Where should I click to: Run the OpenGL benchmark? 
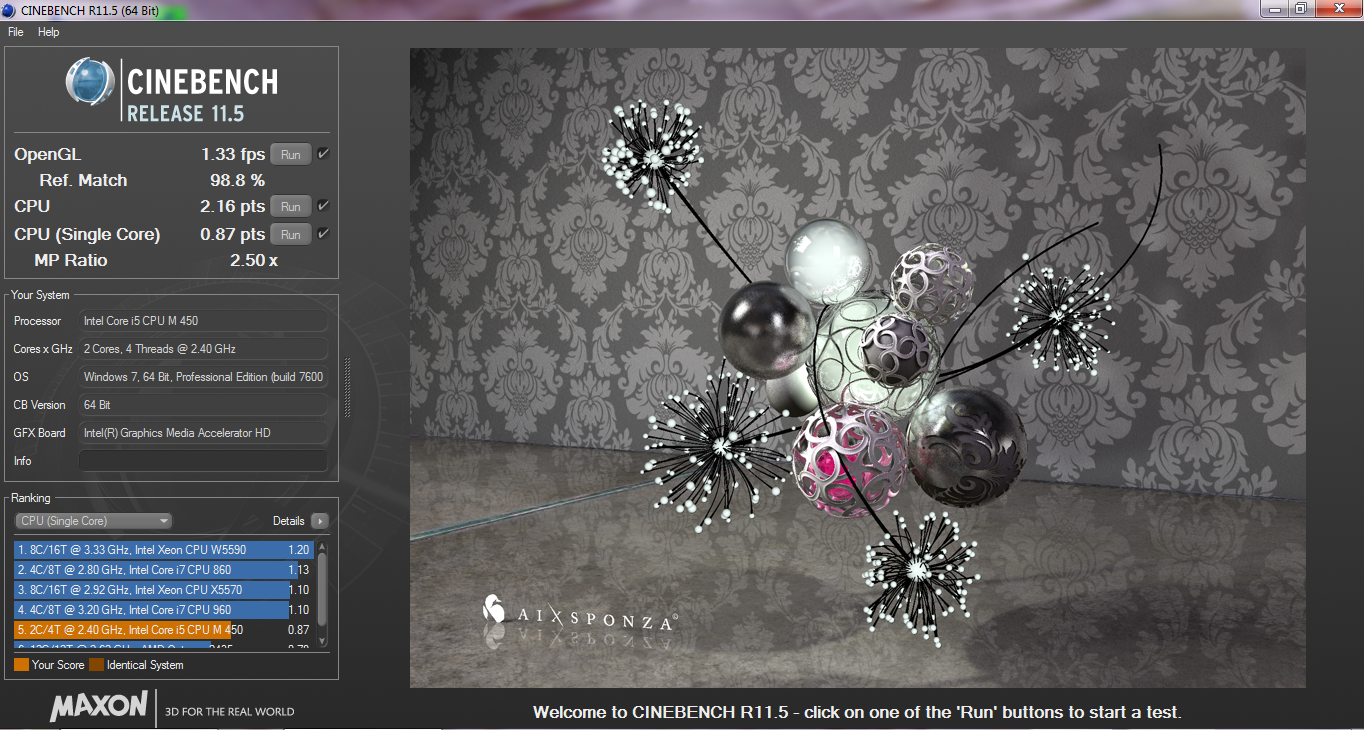[x=290, y=155]
